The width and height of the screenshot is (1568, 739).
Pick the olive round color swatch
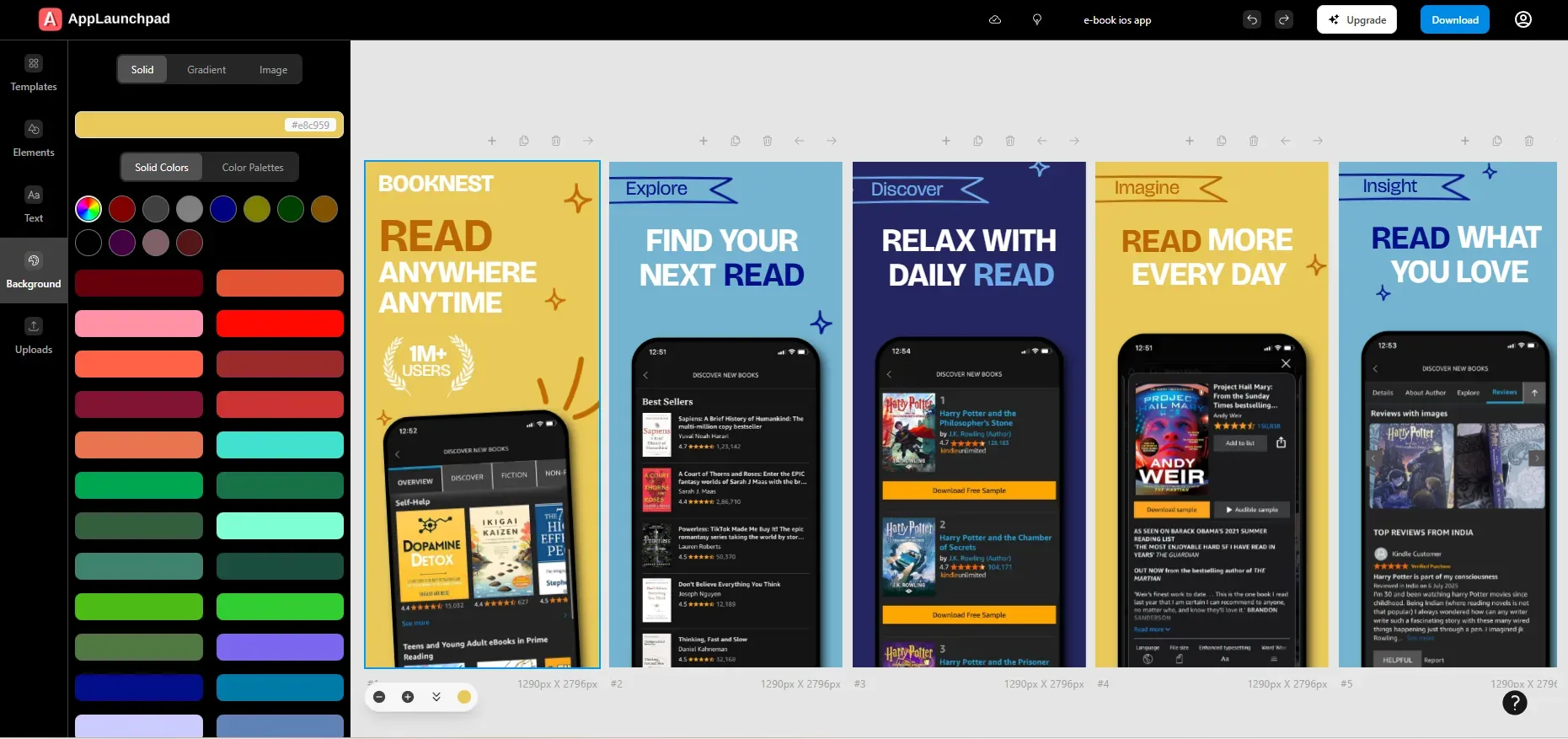[x=257, y=209]
